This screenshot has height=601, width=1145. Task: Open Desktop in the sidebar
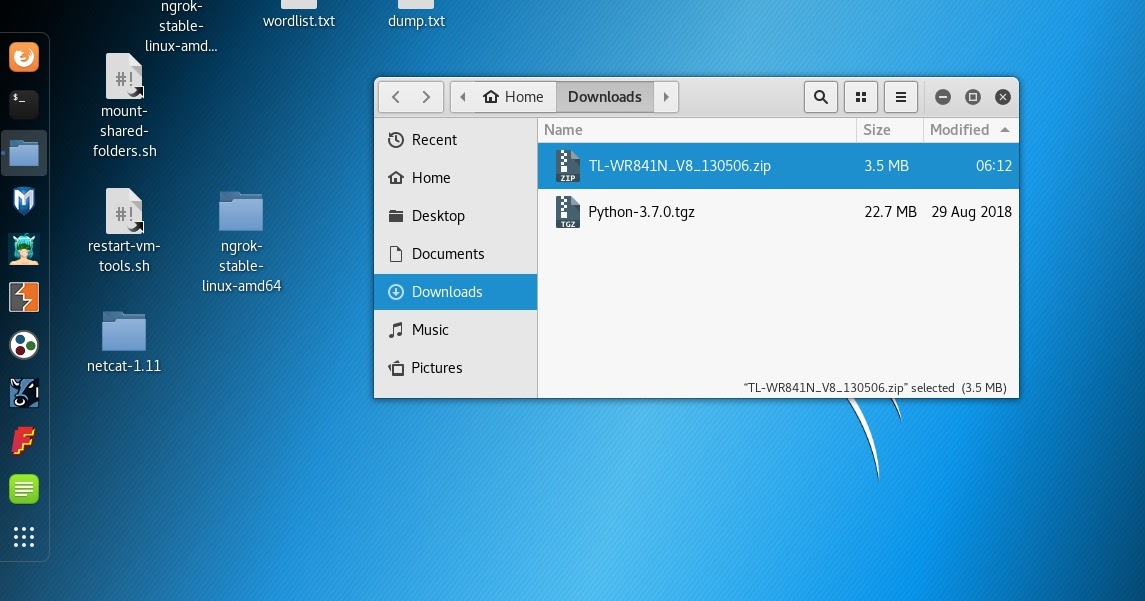[455, 215]
